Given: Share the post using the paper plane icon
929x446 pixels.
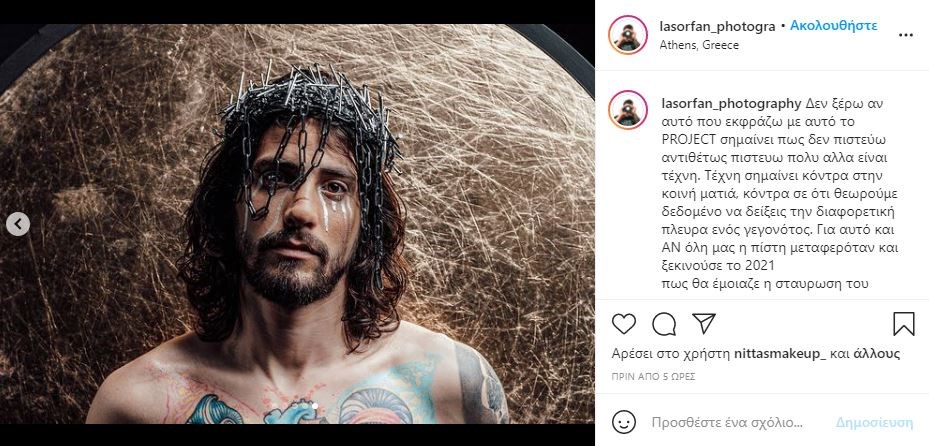Looking at the screenshot, I should (704, 324).
